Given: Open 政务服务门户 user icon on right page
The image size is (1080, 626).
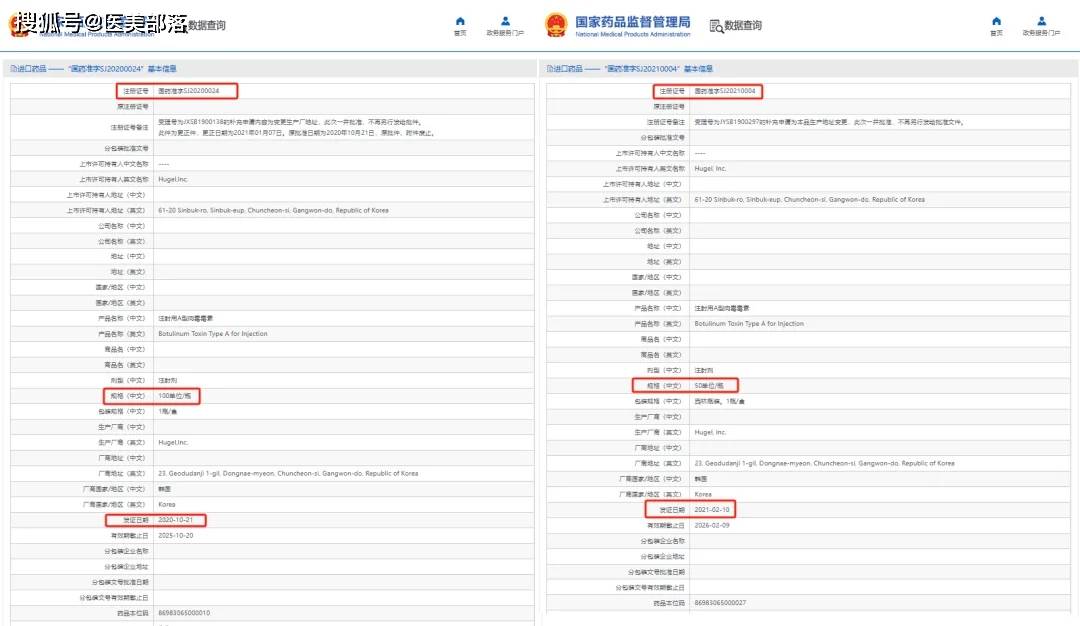Looking at the screenshot, I should pos(1041,21).
